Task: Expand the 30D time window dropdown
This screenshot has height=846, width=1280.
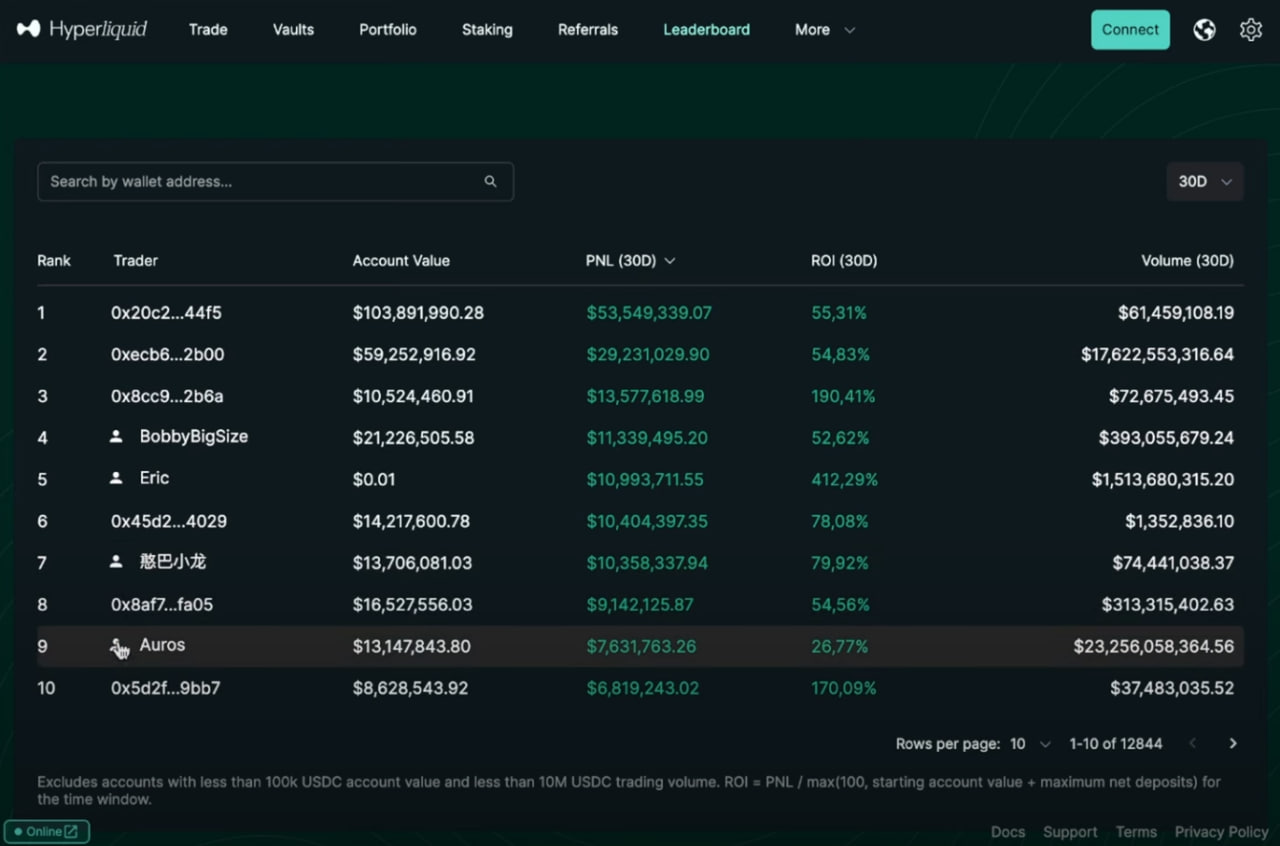Action: pos(1204,181)
